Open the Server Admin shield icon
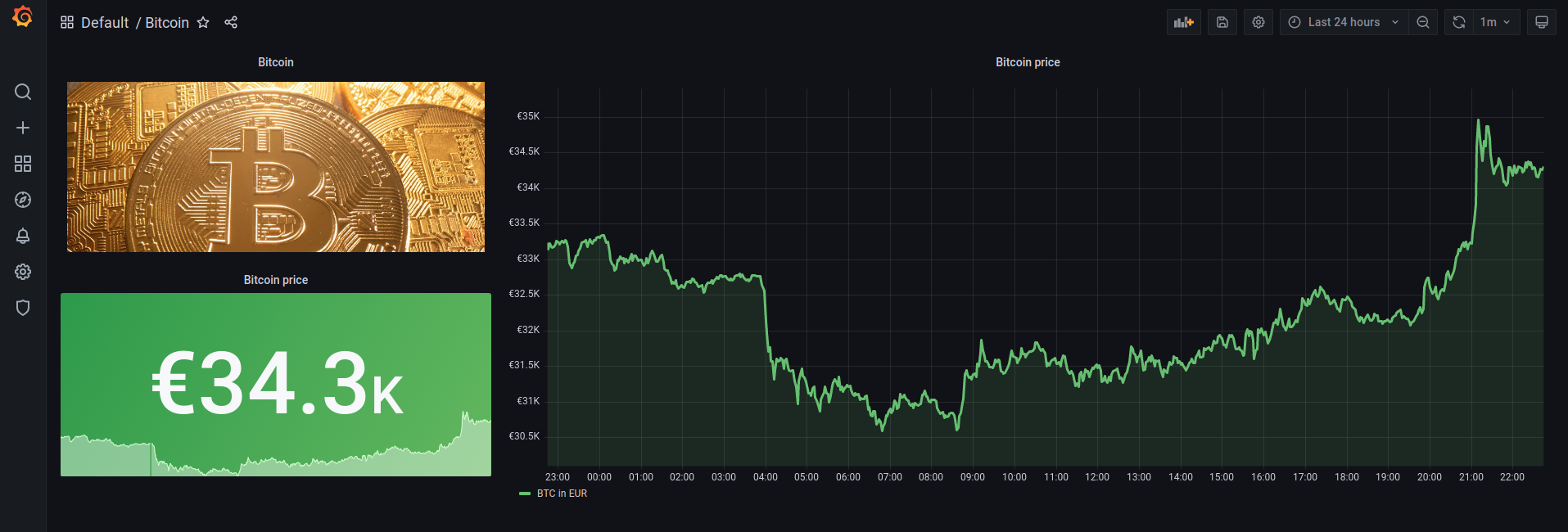 coord(23,308)
